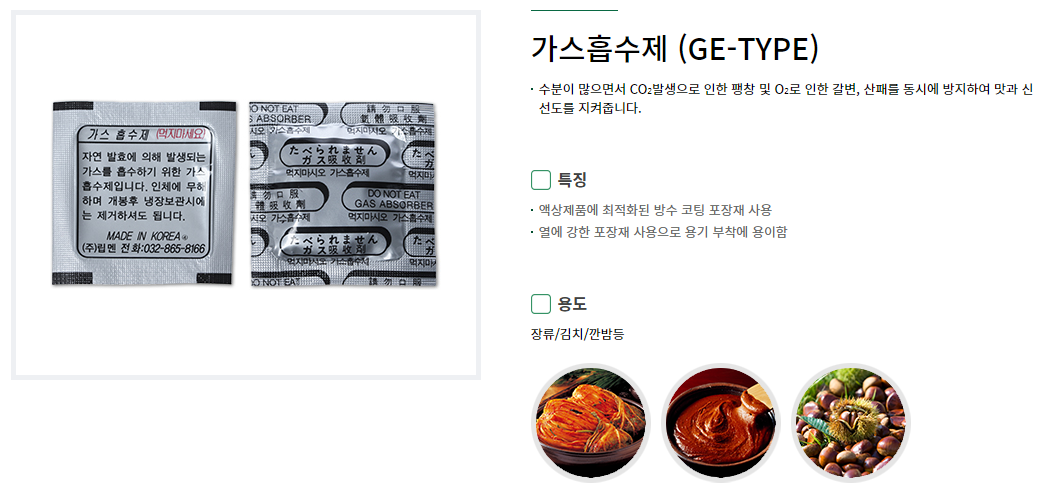Image resolution: width=1051 pixels, height=497 pixels.
Task: Open the kimchi circular thumbnail
Action: tap(591, 423)
